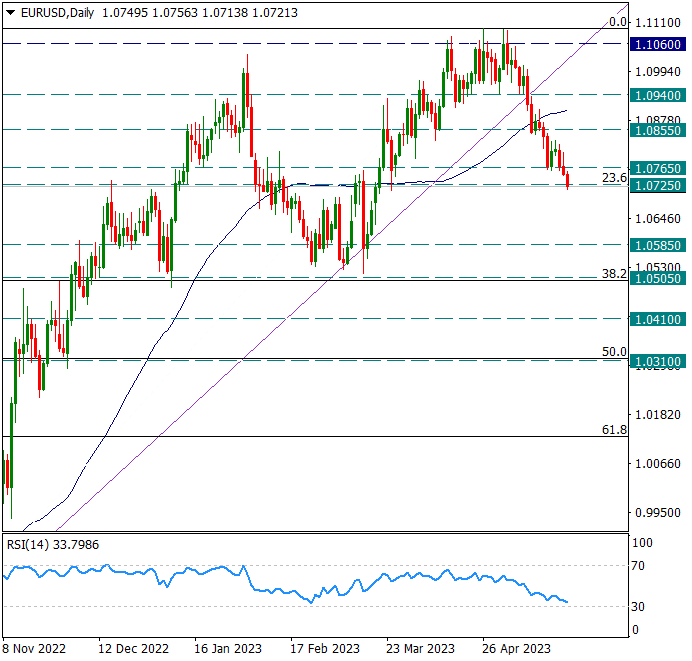The width and height of the screenshot is (692, 661).
Task: Click the 1.01820 price scale value
Action: pyautogui.click(x=658, y=415)
